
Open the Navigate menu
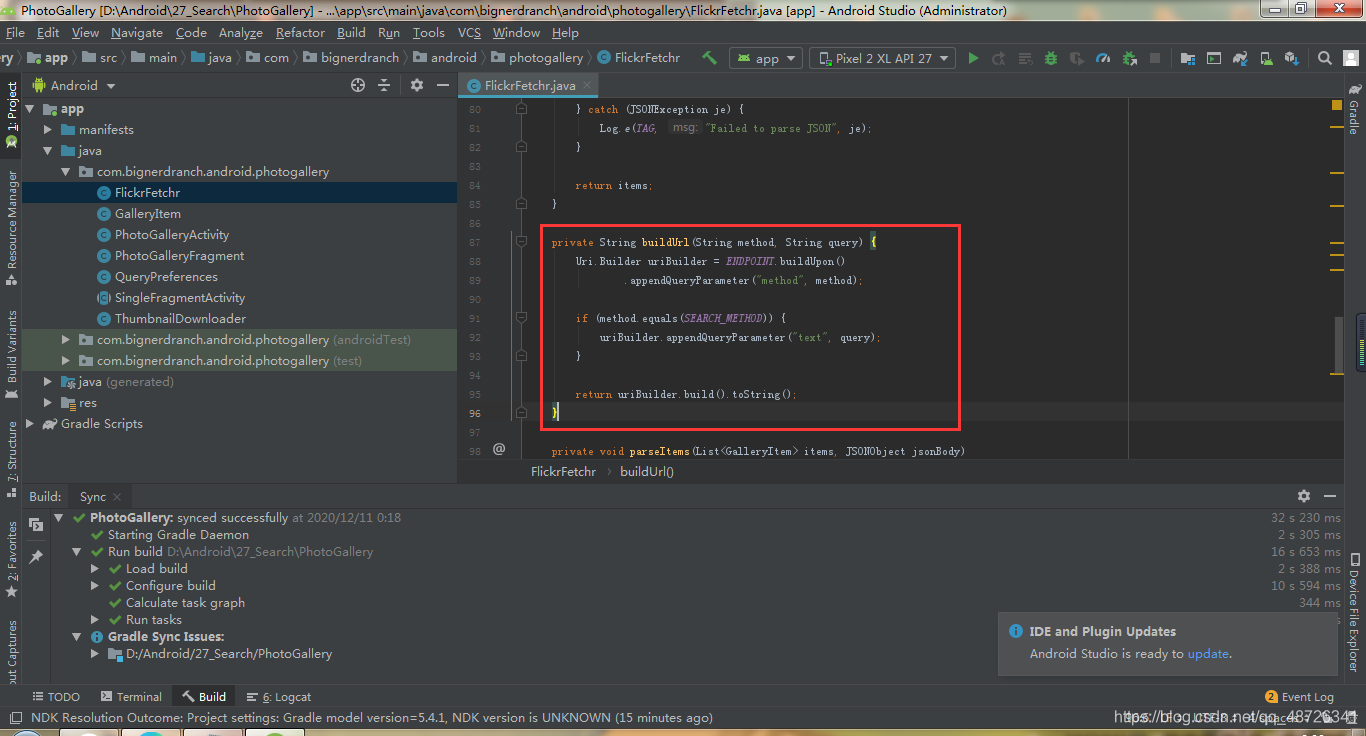tap(137, 33)
